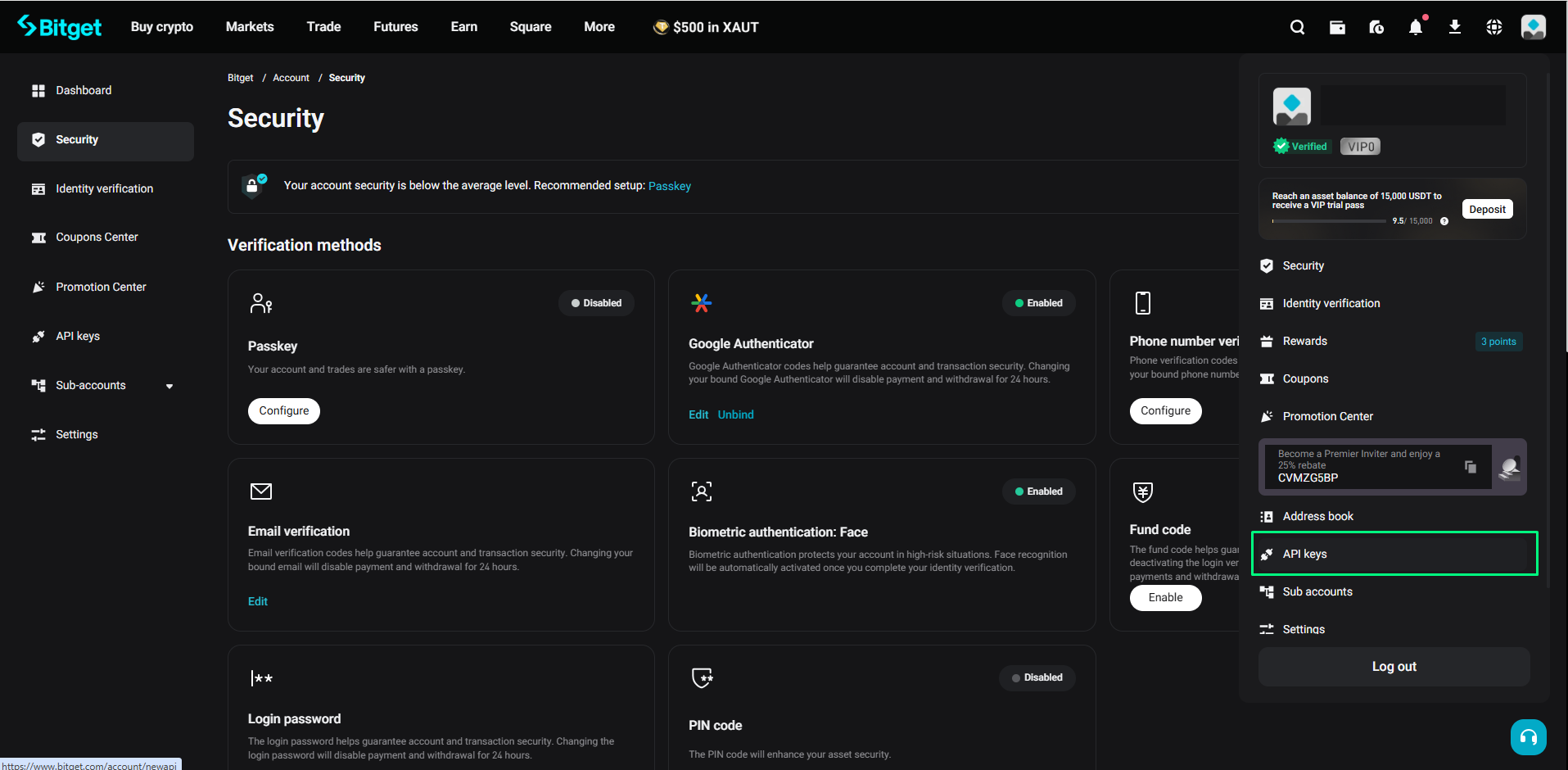Click the profile avatar in top right

click(x=1533, y=27)
